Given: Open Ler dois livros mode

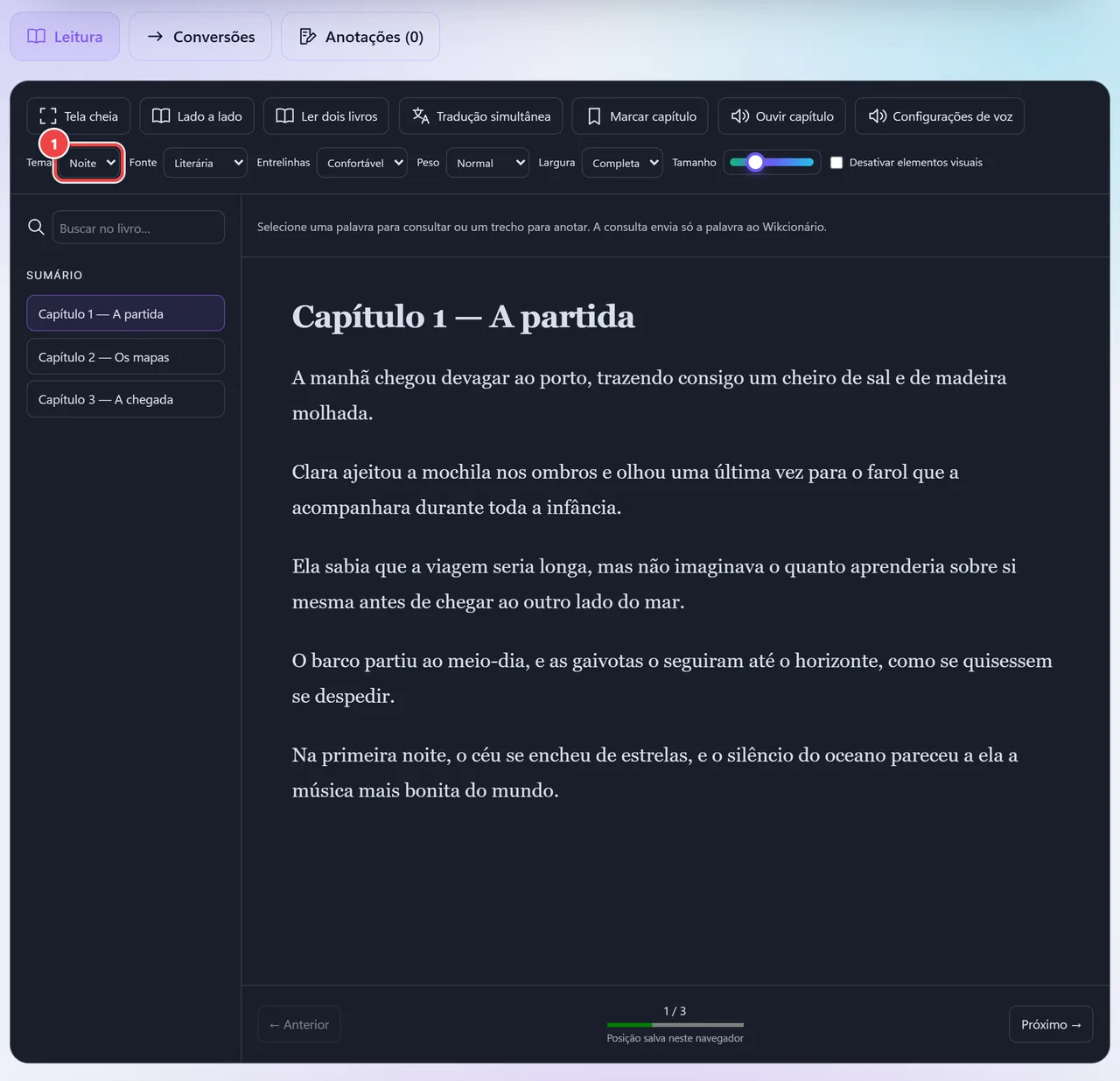Looking at the screenshot, I should pos(326,116).
